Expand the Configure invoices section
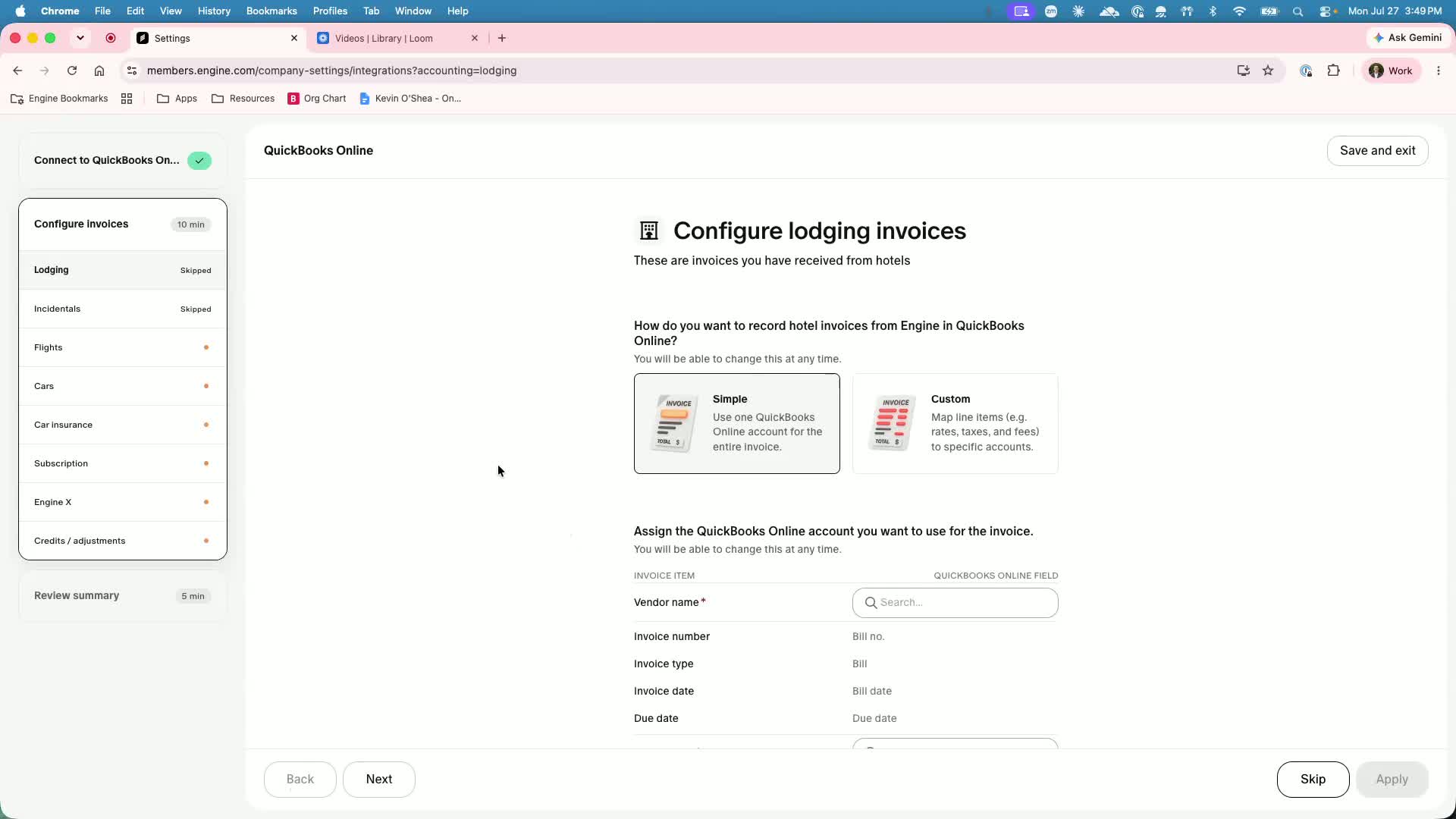The image size is (1456, 819). coord(123,224)
